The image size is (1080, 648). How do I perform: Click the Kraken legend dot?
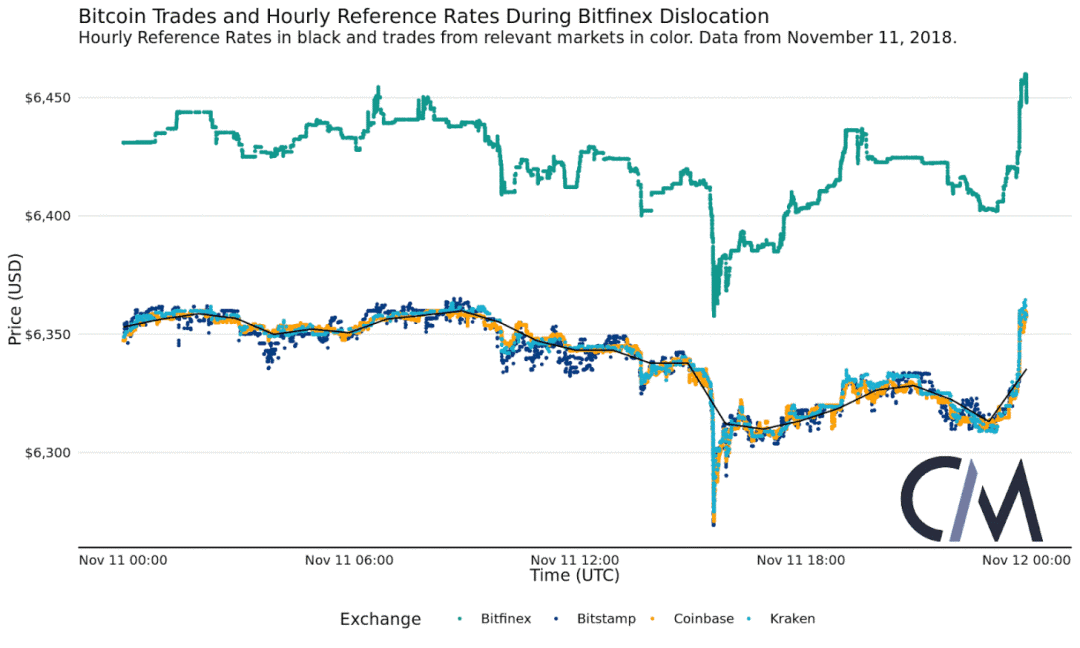[x=751, y=619]
